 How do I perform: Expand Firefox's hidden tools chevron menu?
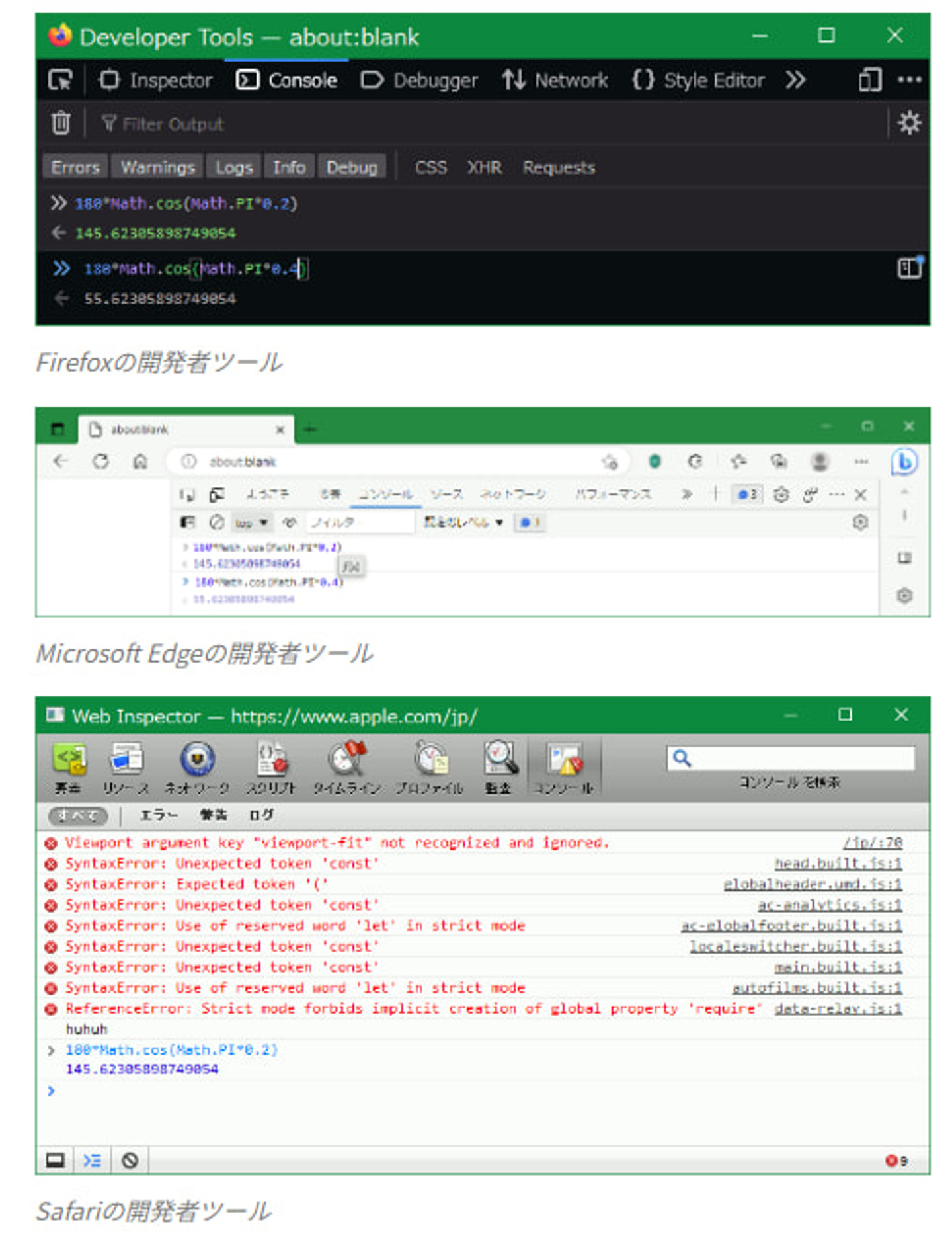(795, 81)
